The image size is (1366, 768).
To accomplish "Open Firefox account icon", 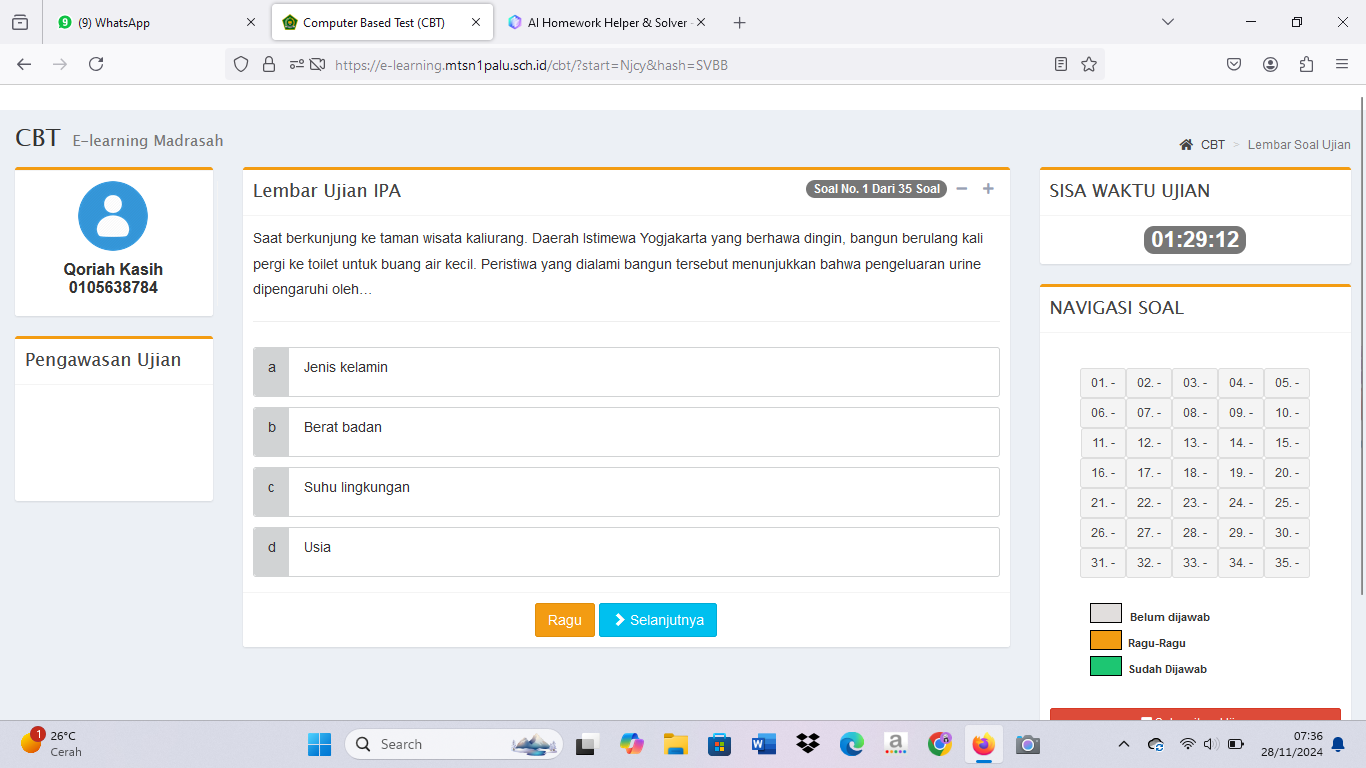I will (x=1270, y=64).
